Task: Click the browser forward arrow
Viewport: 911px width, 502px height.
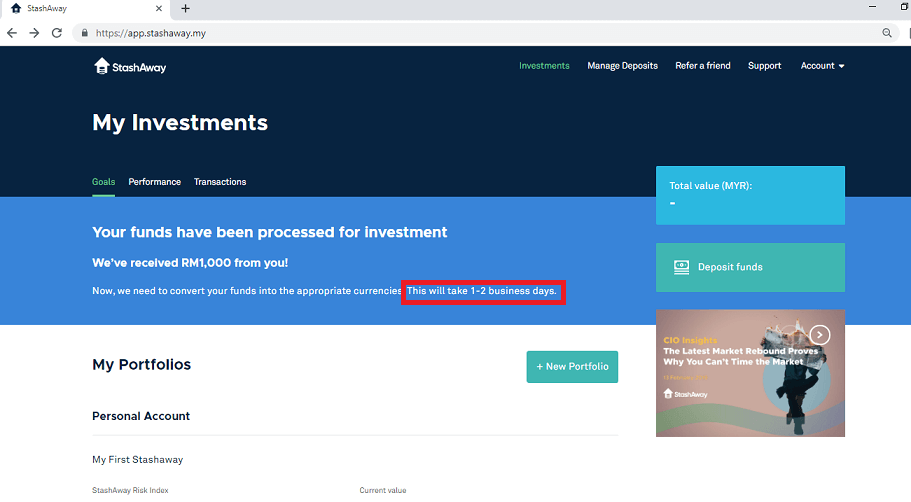Action: point(34,33)
